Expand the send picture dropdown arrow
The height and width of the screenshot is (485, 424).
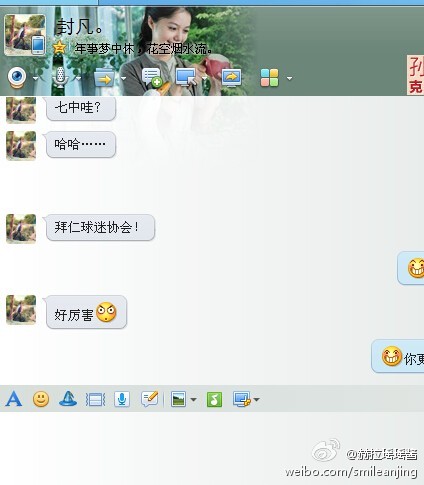(193, 399)
